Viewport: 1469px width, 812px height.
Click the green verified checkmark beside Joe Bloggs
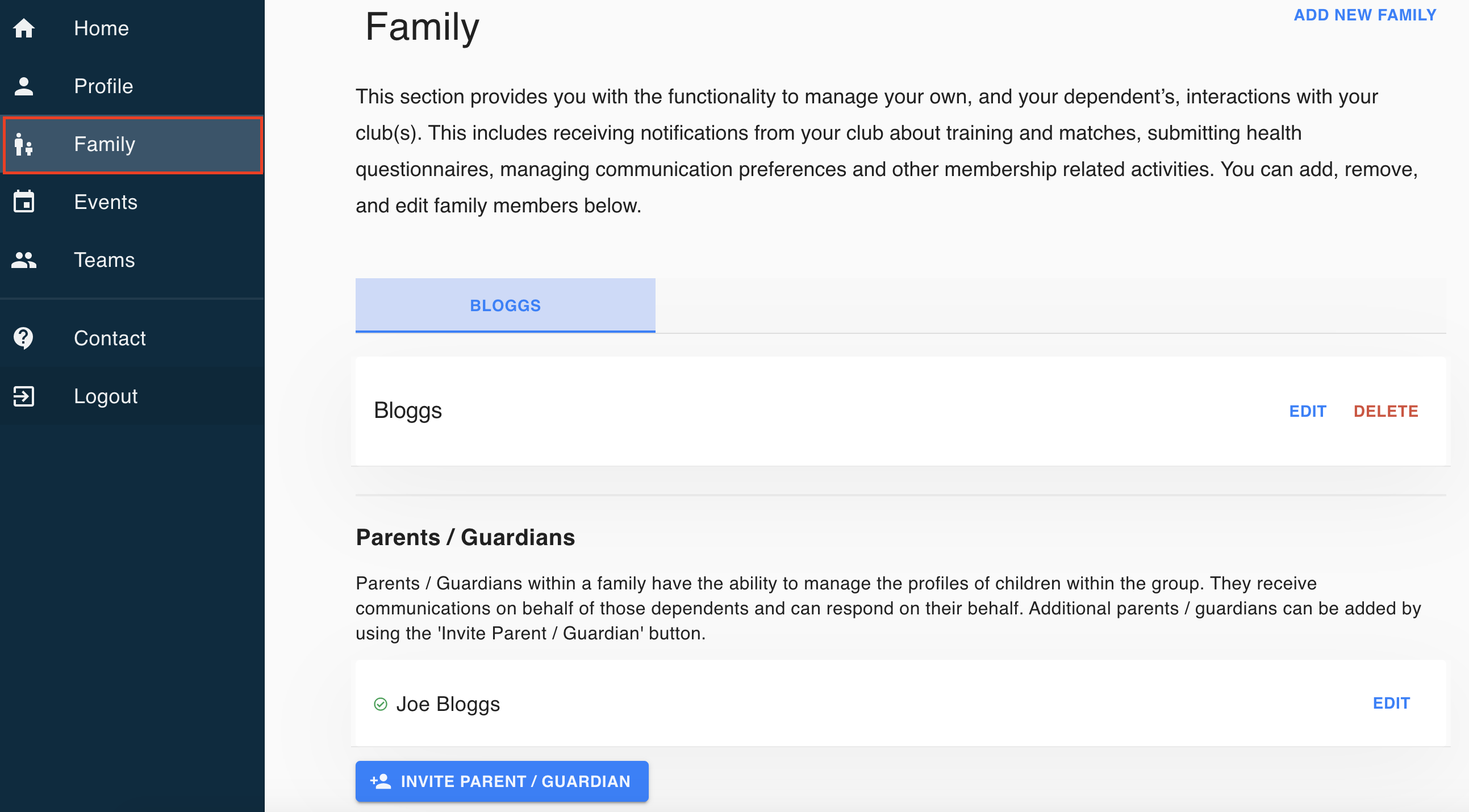coord(381,704)
